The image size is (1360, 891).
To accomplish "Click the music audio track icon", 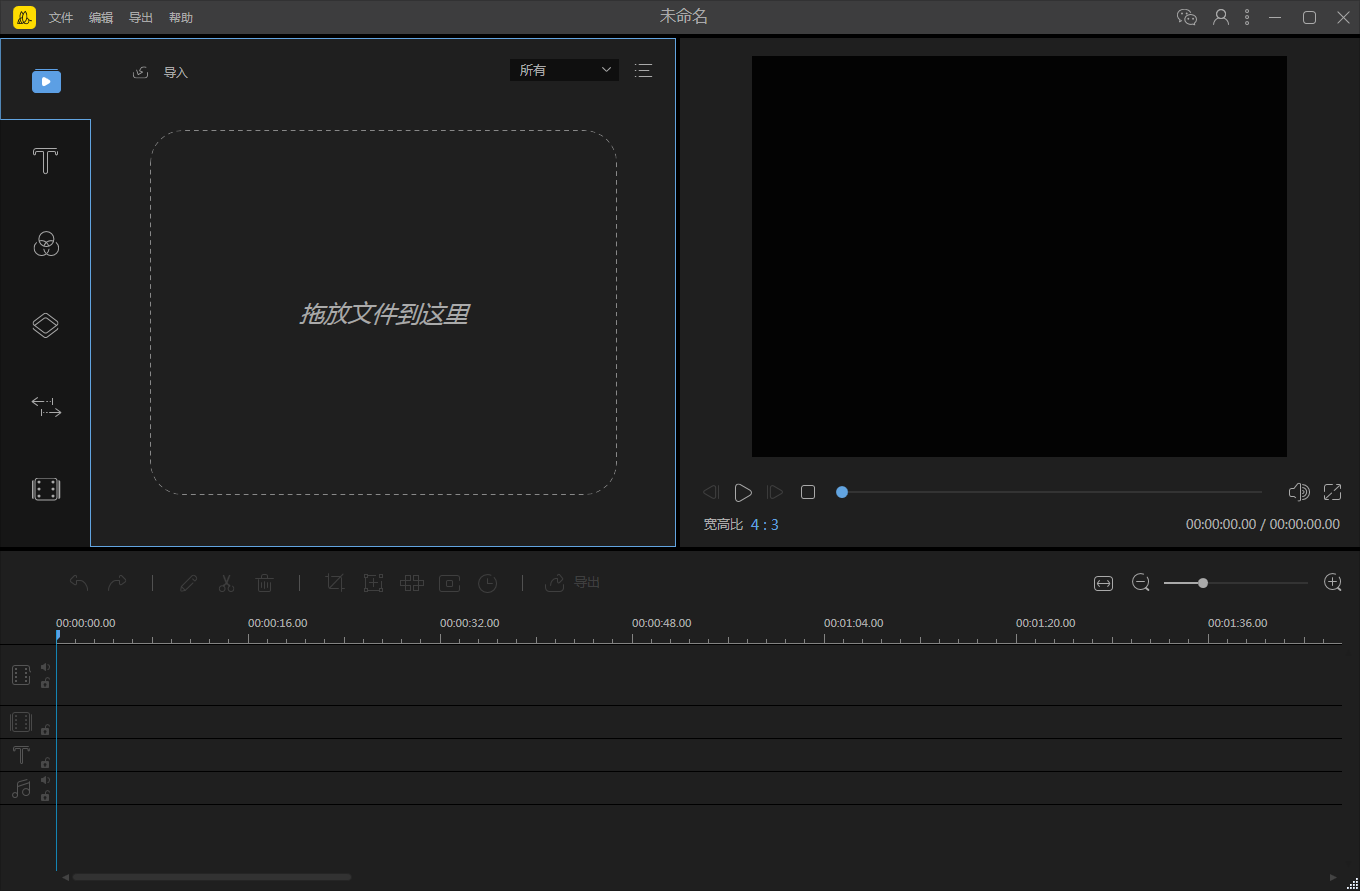I will (21, 788).
